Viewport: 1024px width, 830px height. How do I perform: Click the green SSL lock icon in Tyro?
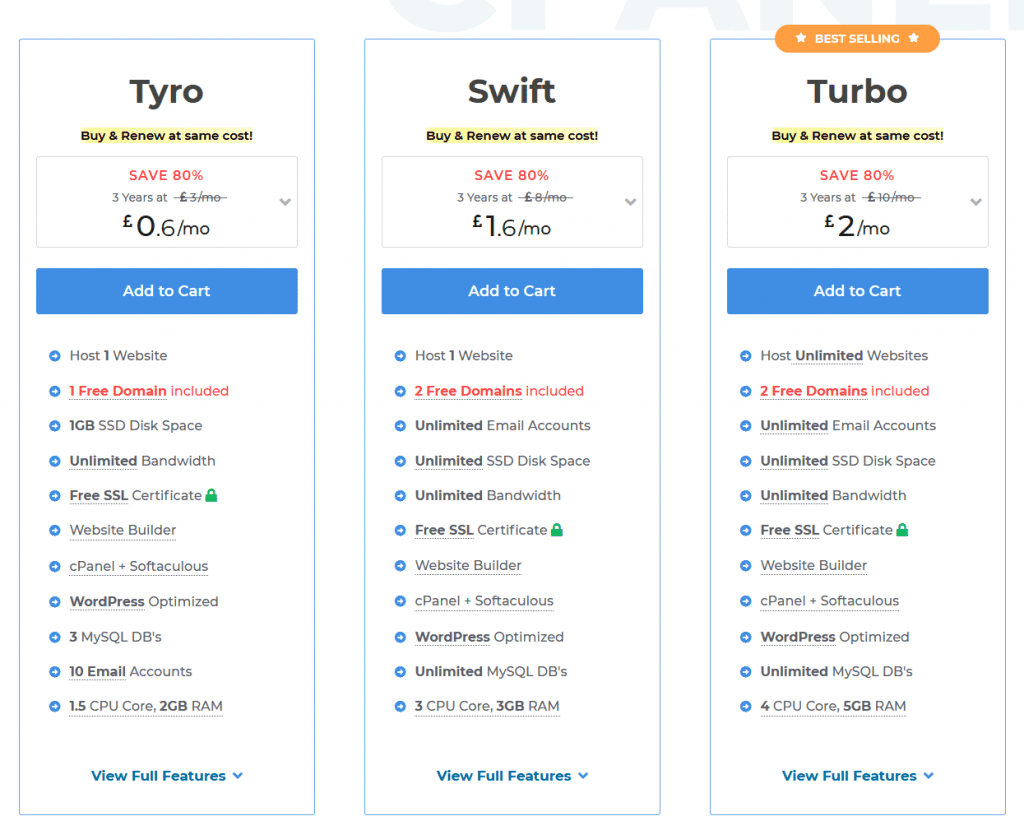(x=211, y=495)
